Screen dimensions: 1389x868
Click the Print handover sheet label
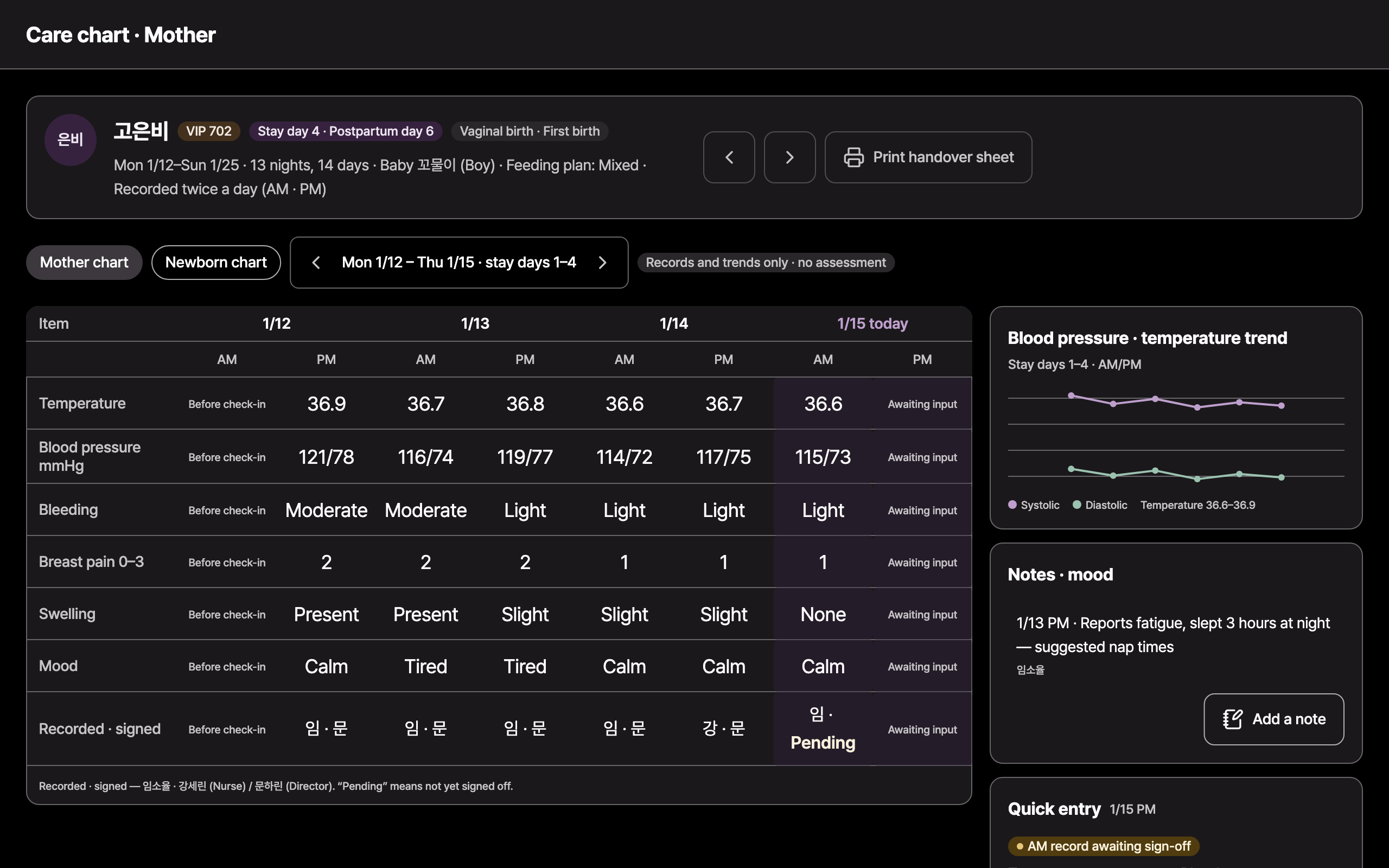[x=943, y=157]
